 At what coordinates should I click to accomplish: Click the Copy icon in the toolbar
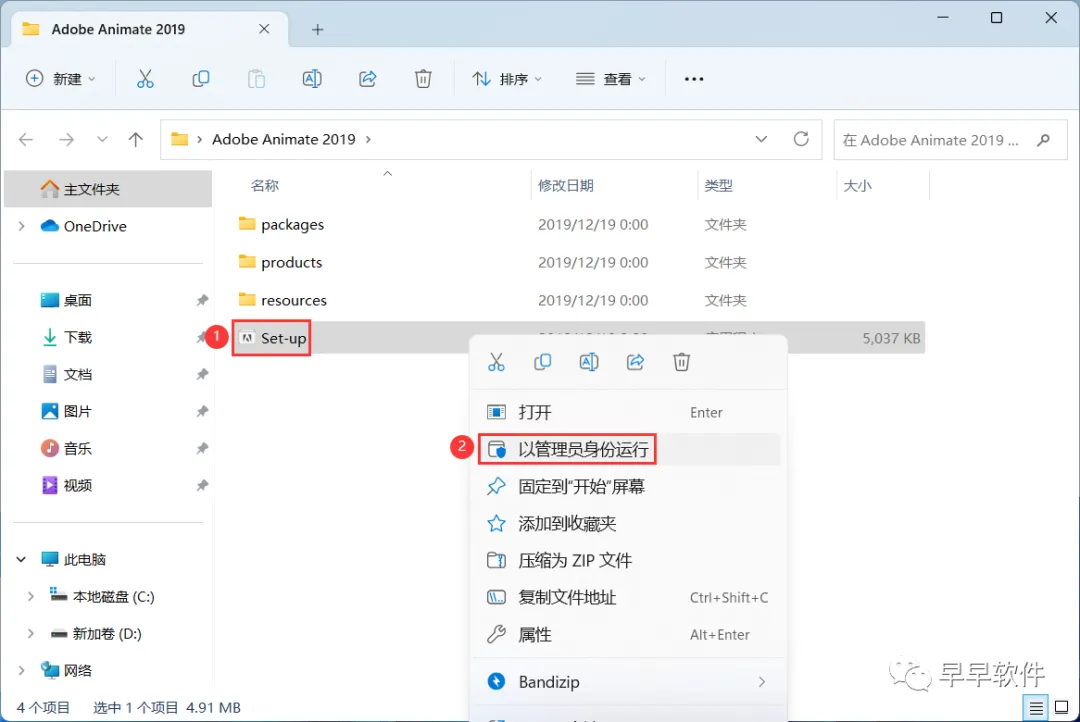click(200, 79)
